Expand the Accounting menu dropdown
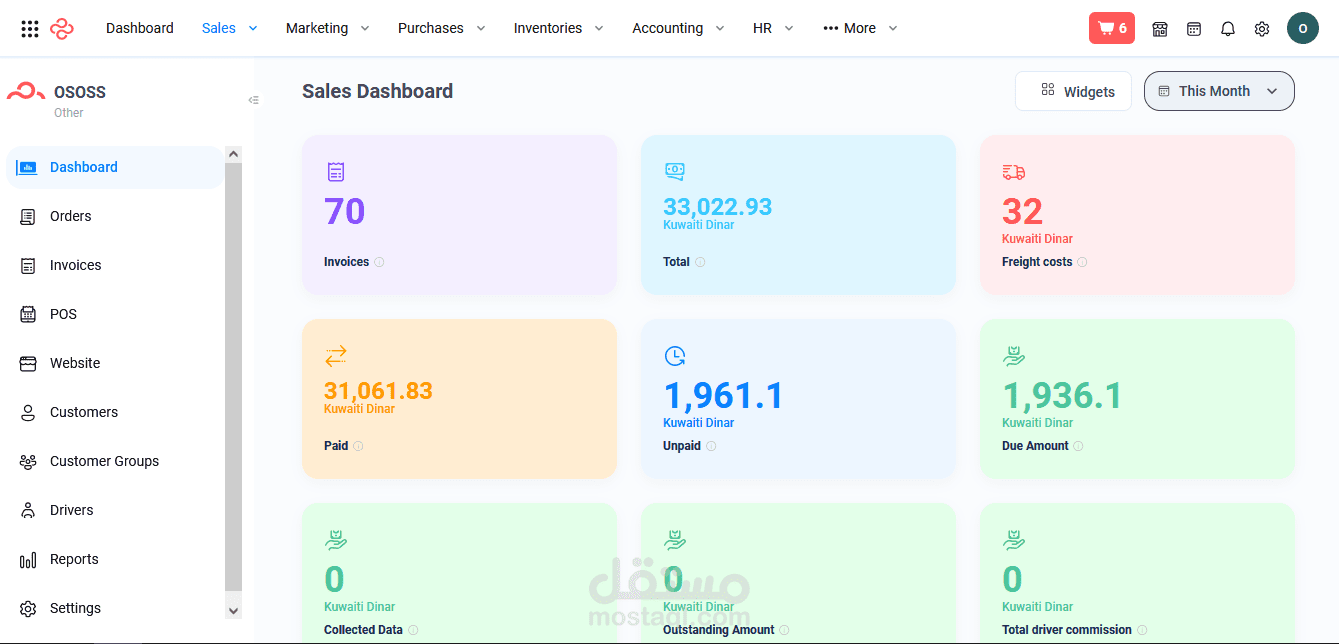Viewport: 1339px width, 644px height. 678,28
